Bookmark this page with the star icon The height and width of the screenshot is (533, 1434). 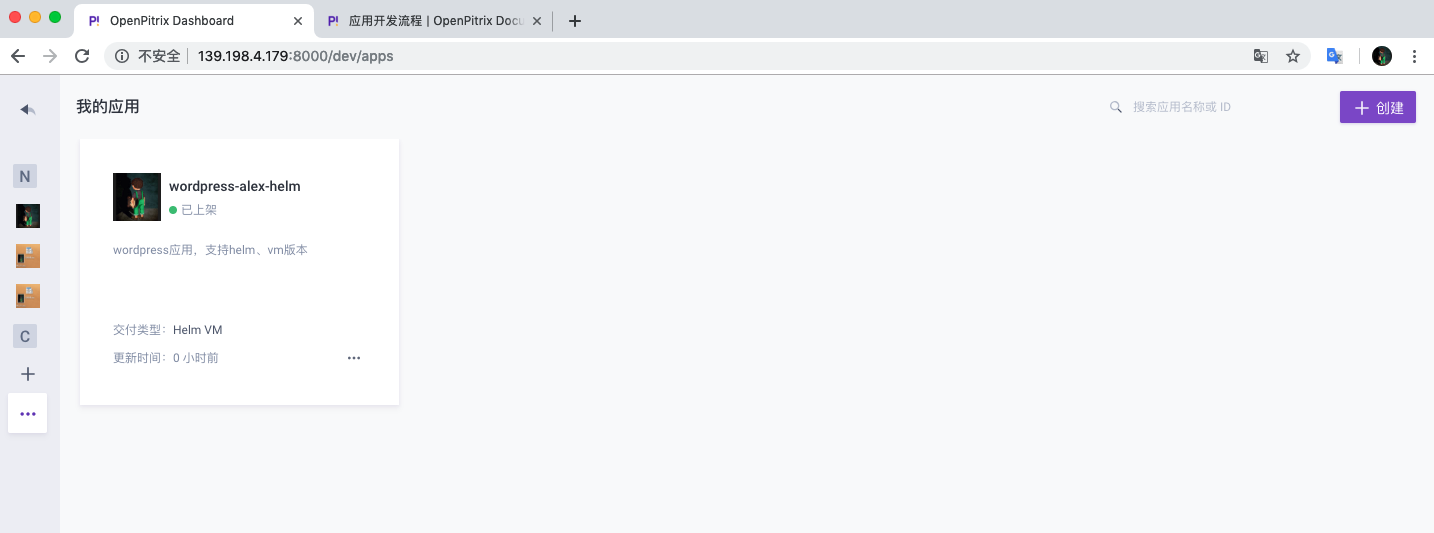pyautogui.click(x=1293, y=56)
